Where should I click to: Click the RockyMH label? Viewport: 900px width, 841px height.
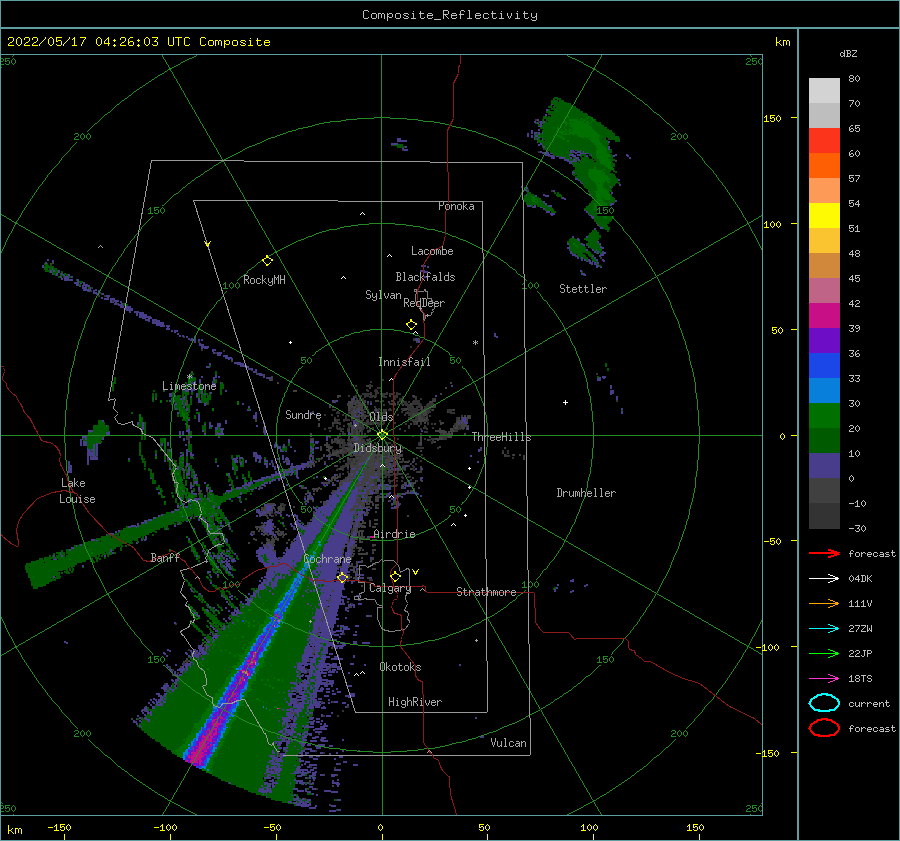[264, 280]
